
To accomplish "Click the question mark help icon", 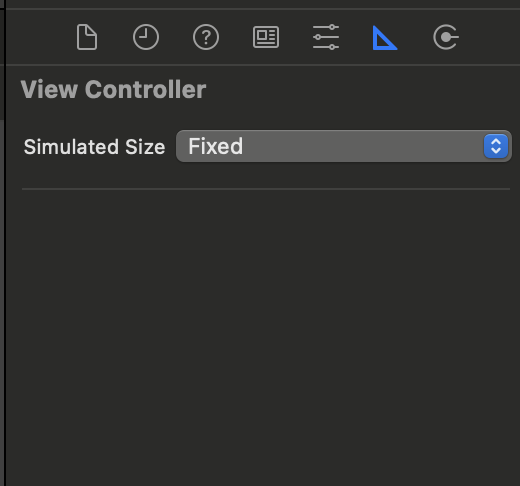I will point(206,37).
